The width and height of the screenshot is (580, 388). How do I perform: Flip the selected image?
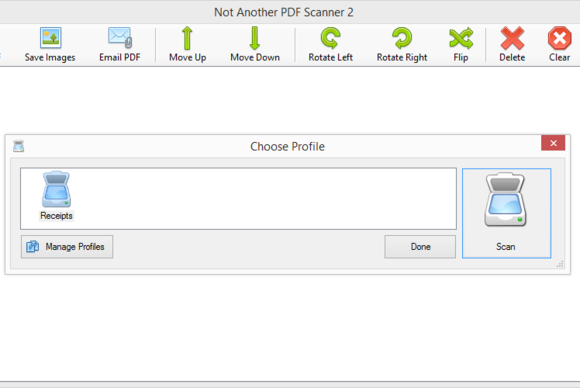tap(461, 44)
